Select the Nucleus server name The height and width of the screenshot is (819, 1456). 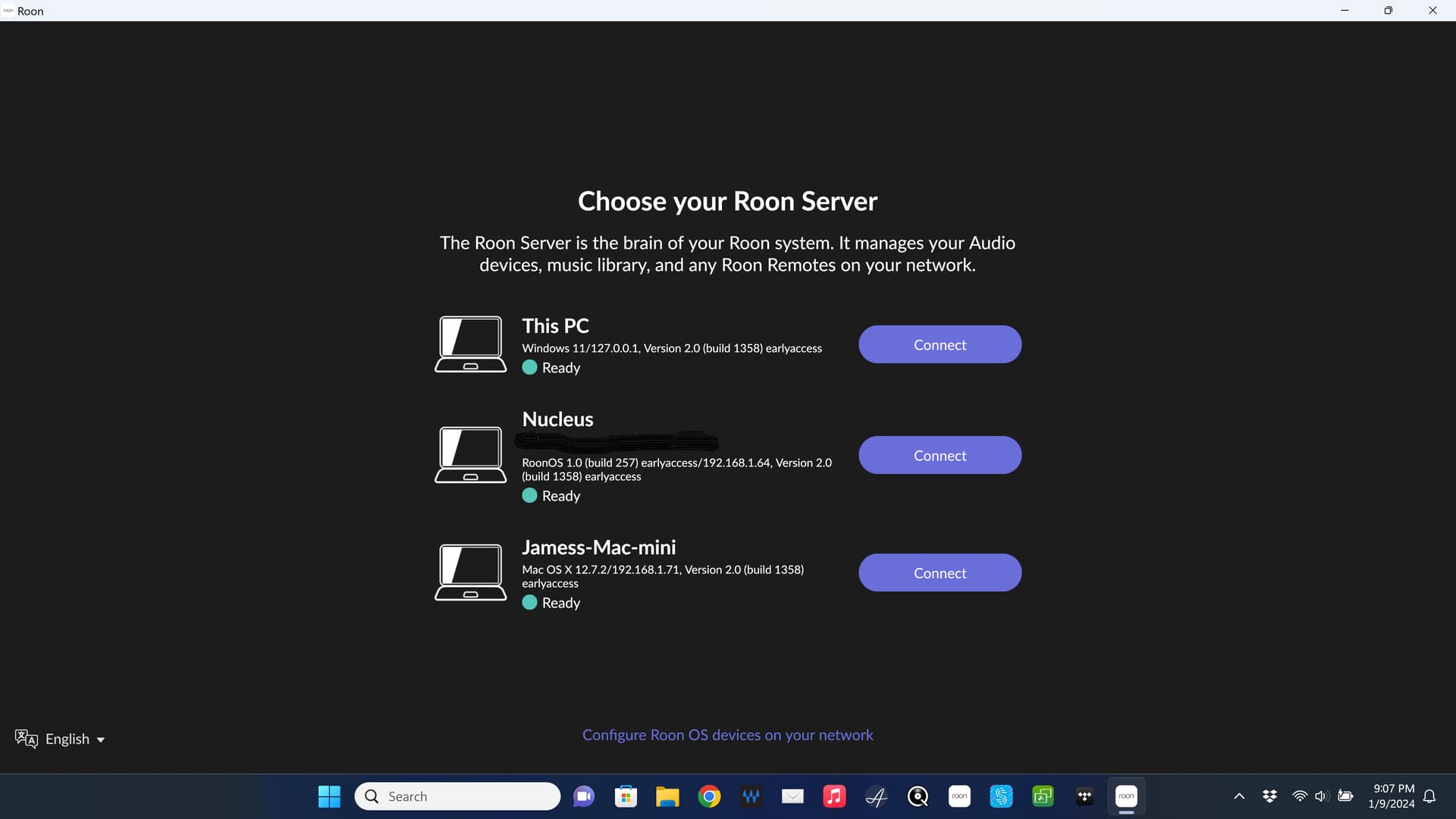[x=557, y=419]
